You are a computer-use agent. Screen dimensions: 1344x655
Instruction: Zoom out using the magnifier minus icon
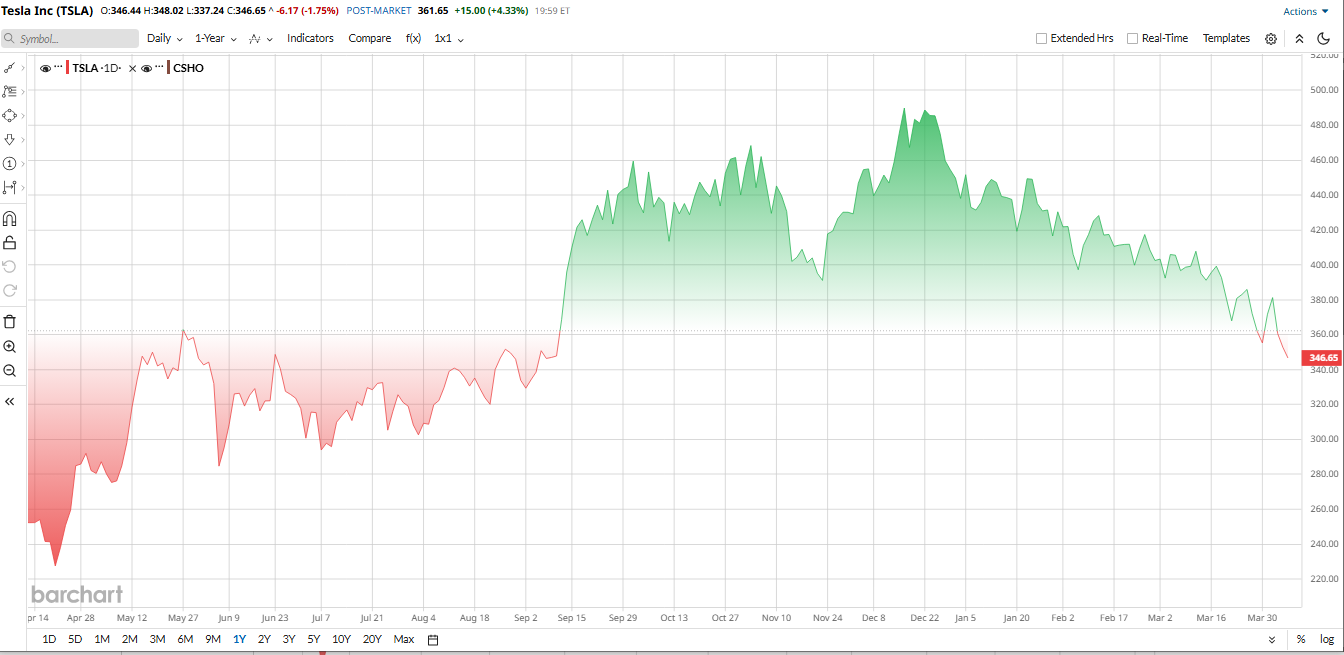[10, 371]
